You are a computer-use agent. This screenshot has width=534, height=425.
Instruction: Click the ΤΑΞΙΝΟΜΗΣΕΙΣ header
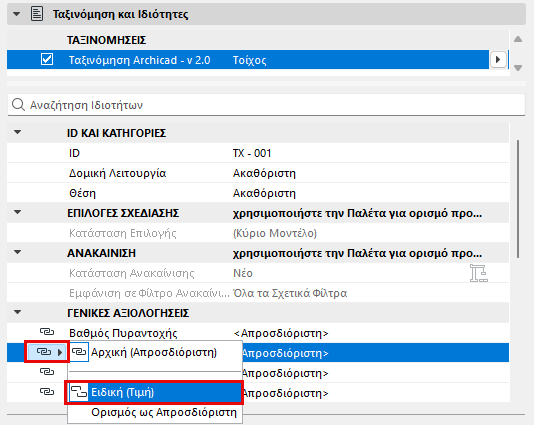pos(106,40)
